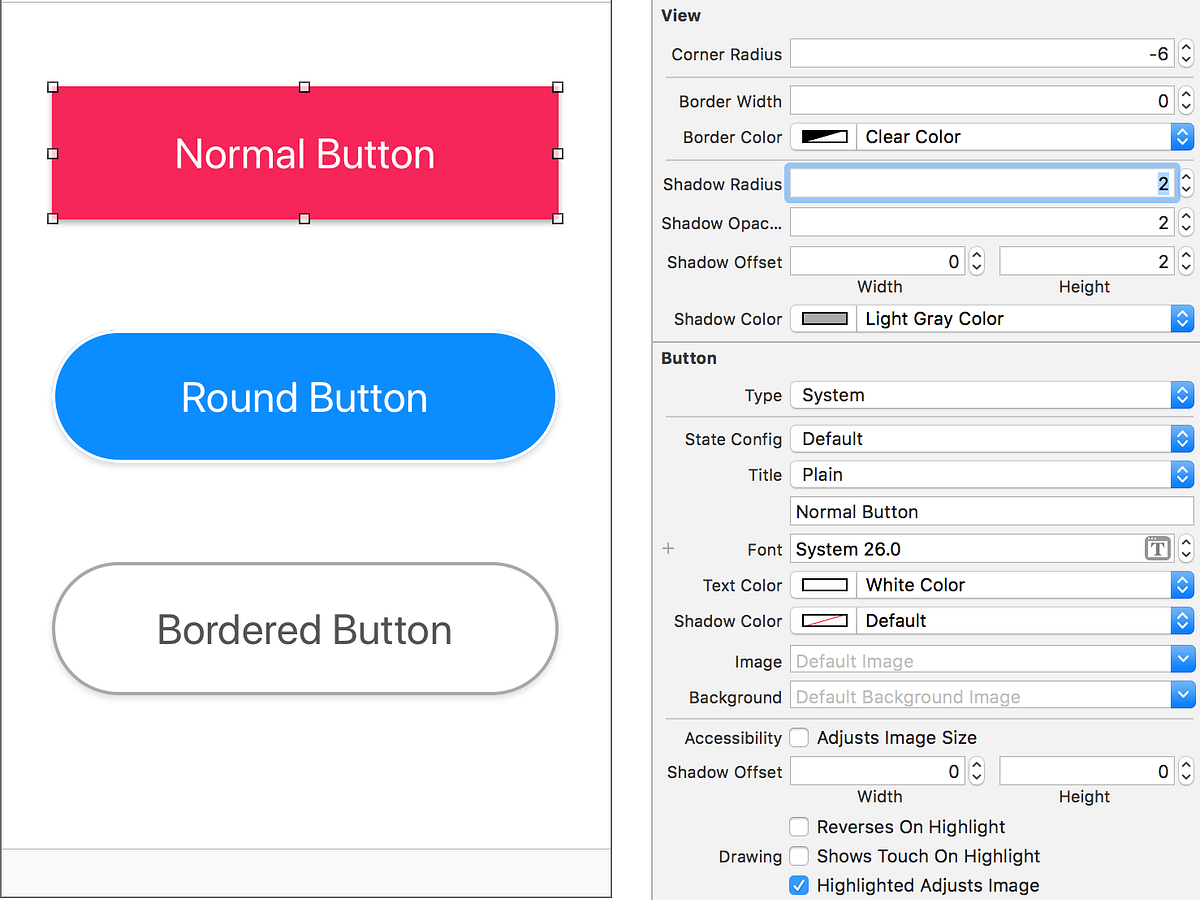Decrement Shadow Opacity using the stepper
Screen dimensions: 1200x900
point(1186,227)
